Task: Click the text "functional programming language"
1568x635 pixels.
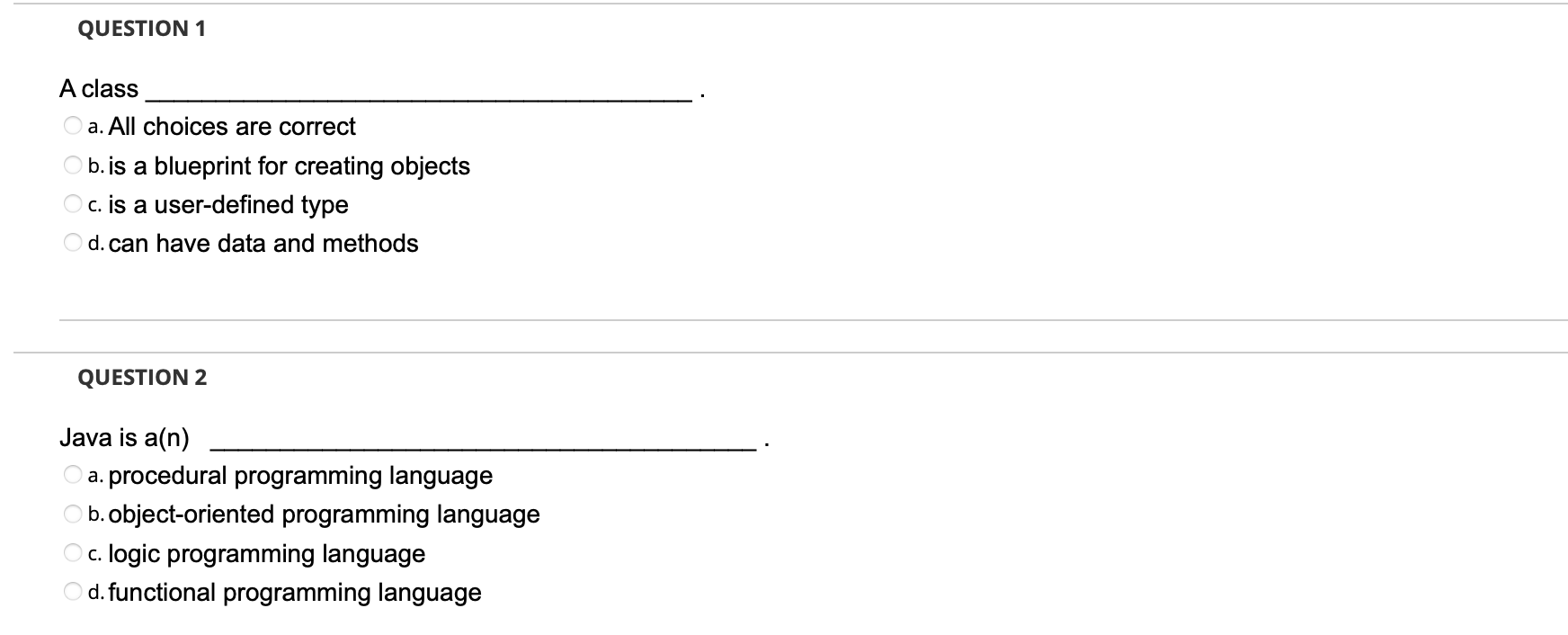Action: (x=294, y=591)
